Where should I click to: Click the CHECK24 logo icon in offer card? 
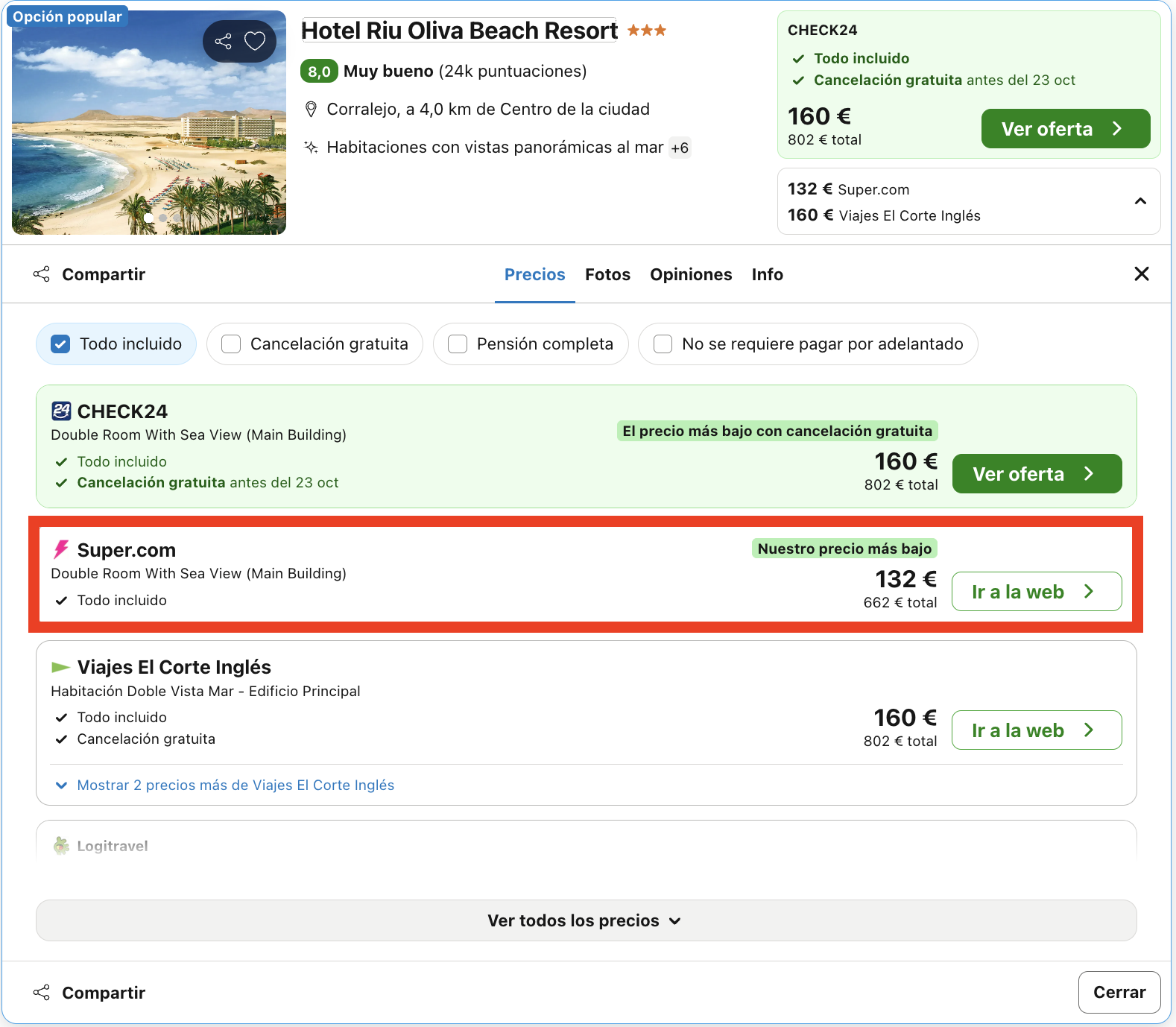pyautogui.click(x=61, y=411)
